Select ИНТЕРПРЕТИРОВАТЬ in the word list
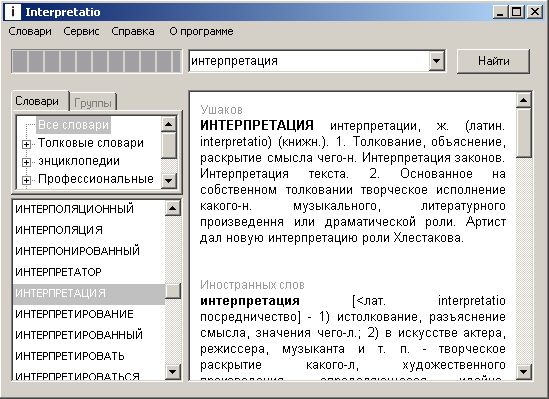The height and width of the screenshot is (399, 549). tap(89, 356)
